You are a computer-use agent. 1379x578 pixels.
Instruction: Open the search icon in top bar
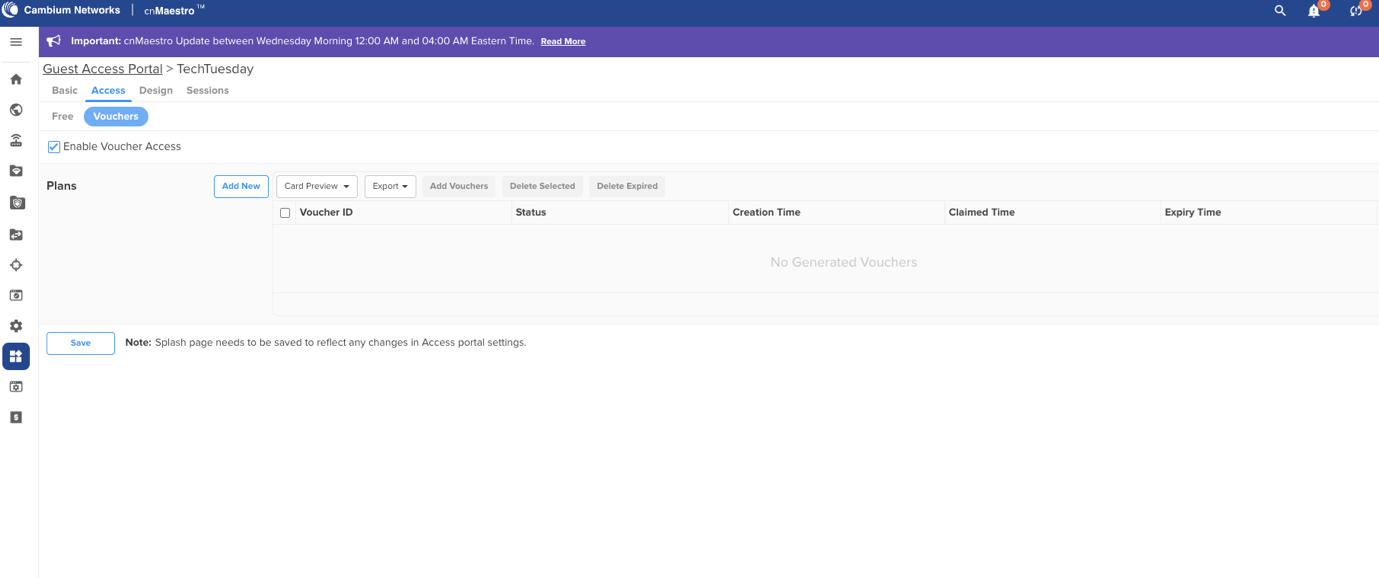click(1280, 11)
